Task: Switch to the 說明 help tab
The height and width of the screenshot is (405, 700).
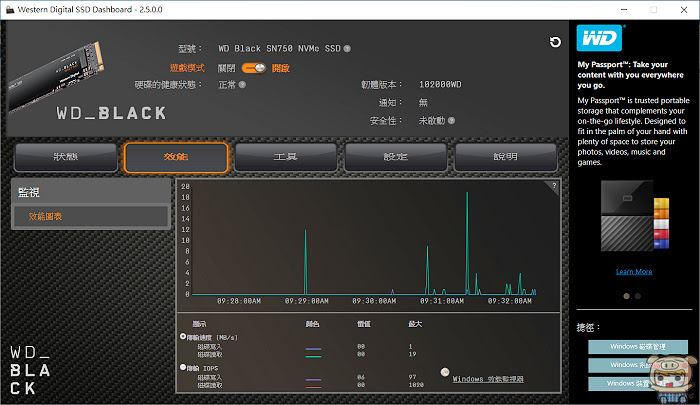Action: click(505, 157)
